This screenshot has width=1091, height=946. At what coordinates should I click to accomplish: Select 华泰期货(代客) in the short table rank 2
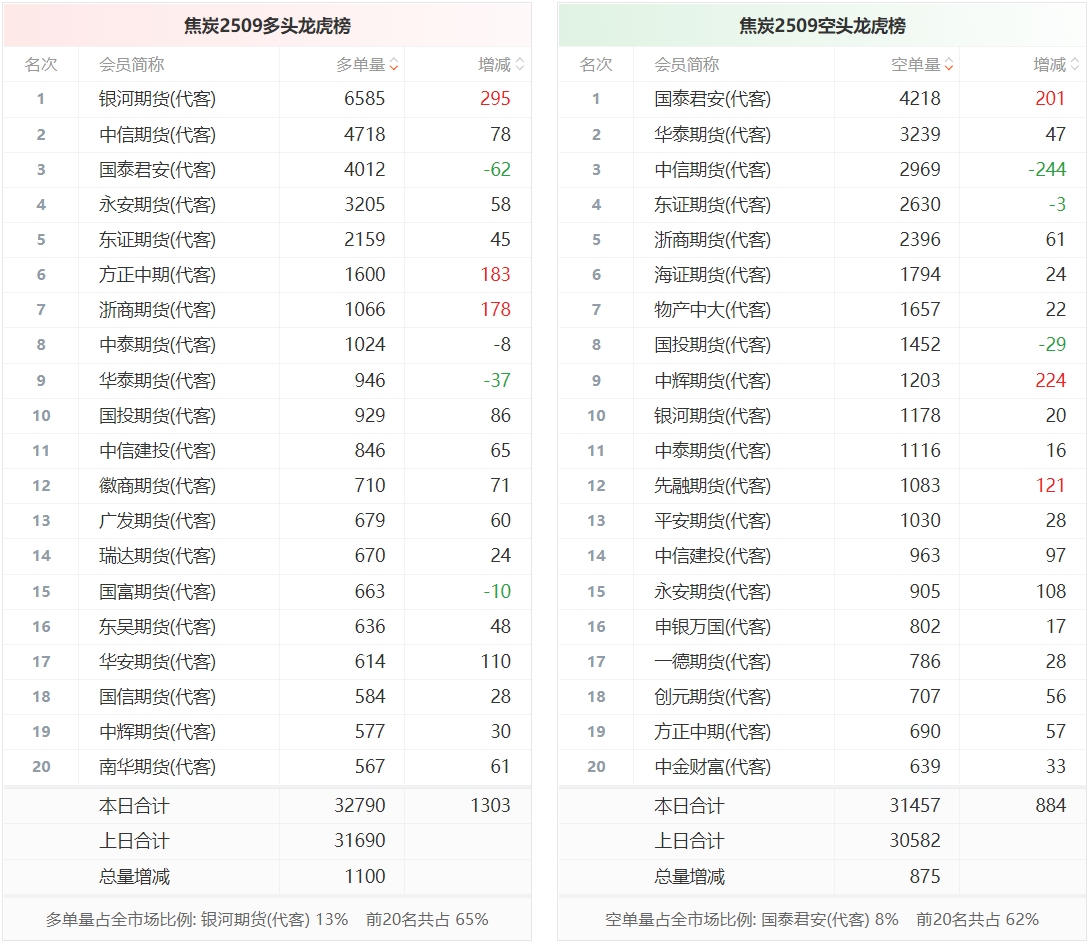click(712, 134)
